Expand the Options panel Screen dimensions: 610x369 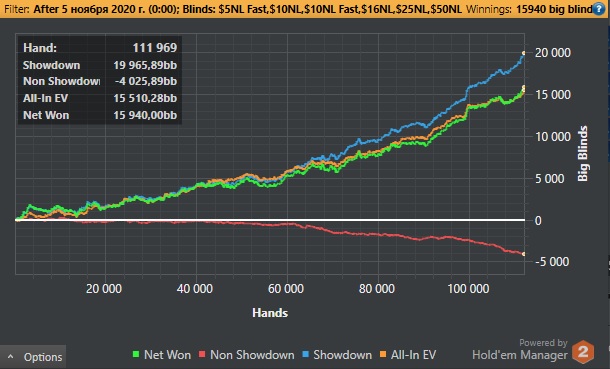point(33,357)
